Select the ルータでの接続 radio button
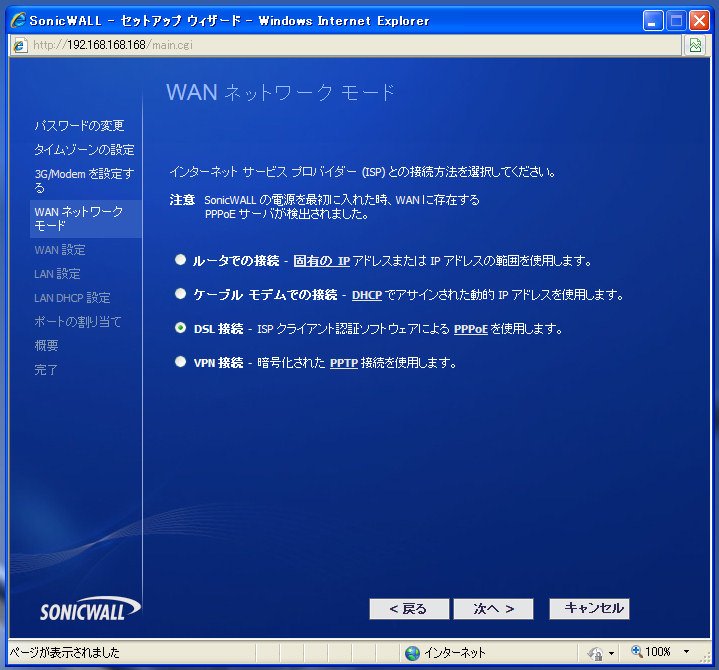Image resolution: width=719 pixels, height=670 pixels. [180, 260]
